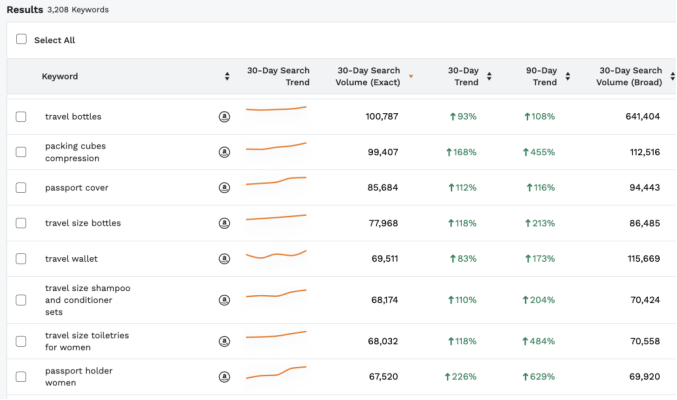677x400 pixels.
Task: Tick the passport cover row checkbox
Action: pyautogui.click(x=21, y=188)
